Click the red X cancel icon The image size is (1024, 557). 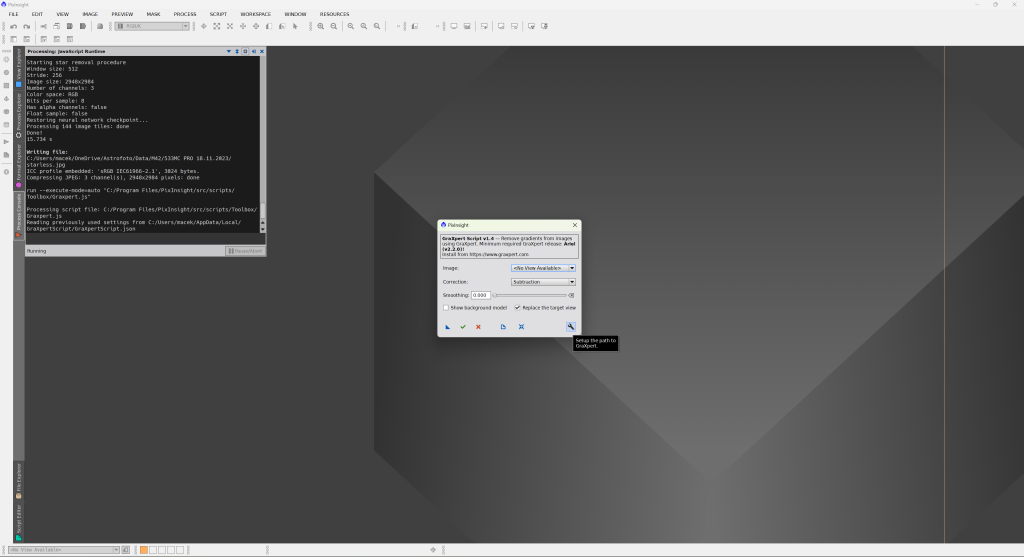point(478,327)
